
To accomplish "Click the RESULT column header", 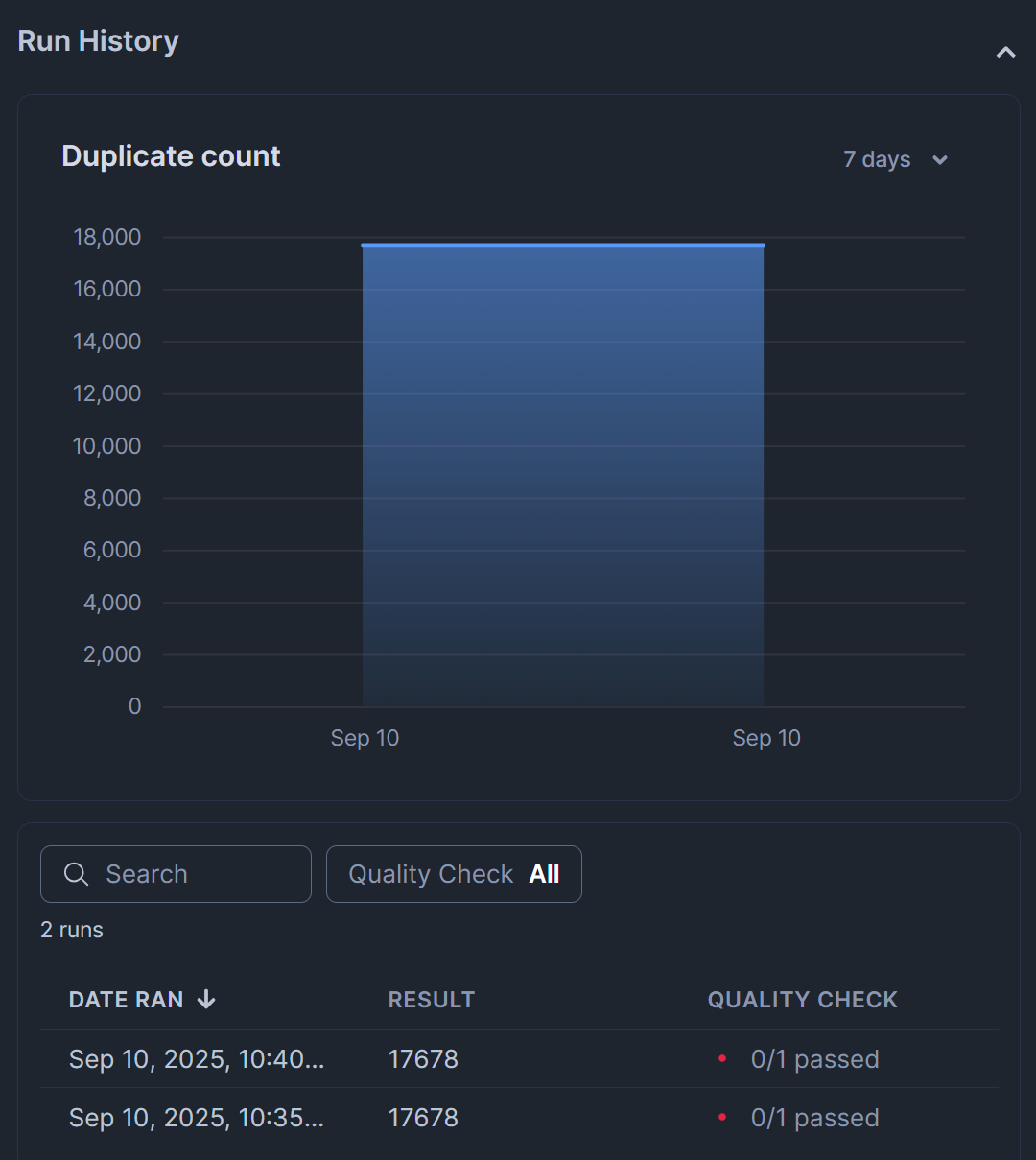I will [432, 1000].
